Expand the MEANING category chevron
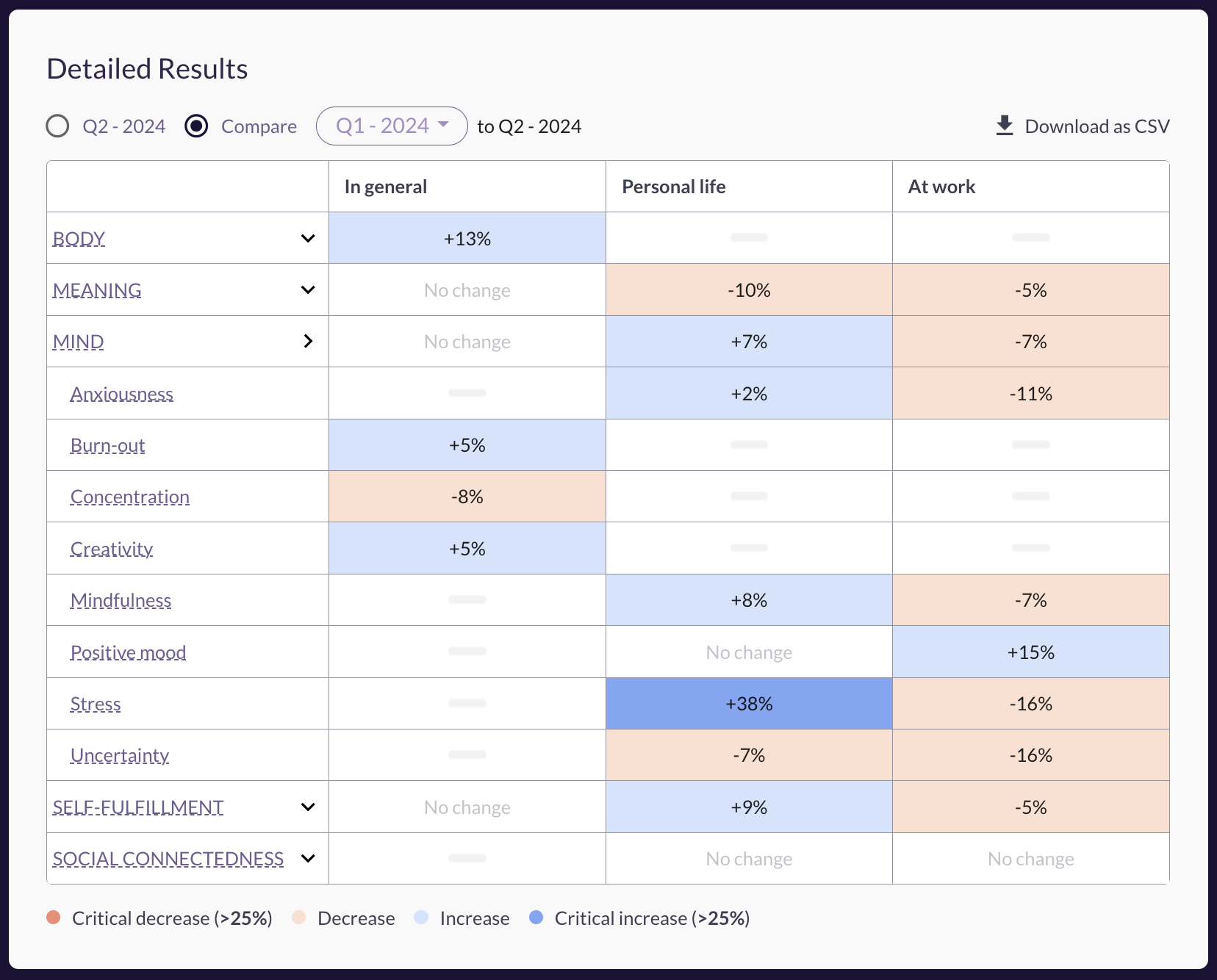This screenshot has height=980, width=1217. point(308,290)
